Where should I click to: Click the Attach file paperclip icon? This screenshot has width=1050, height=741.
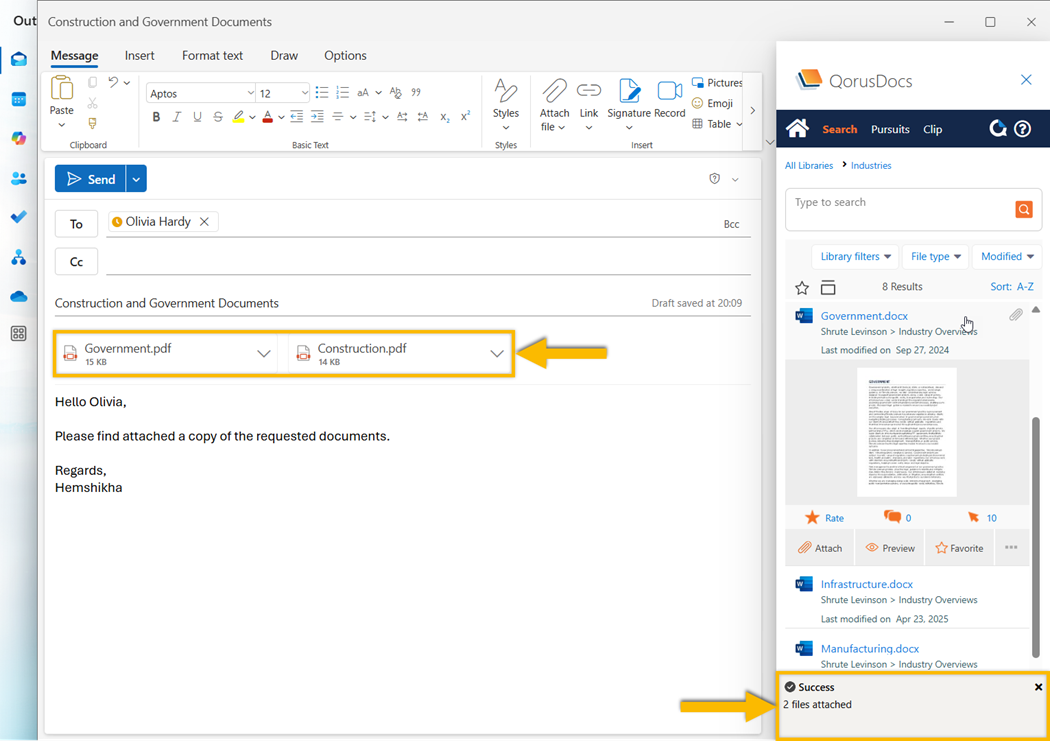click(x=554, y=92)
